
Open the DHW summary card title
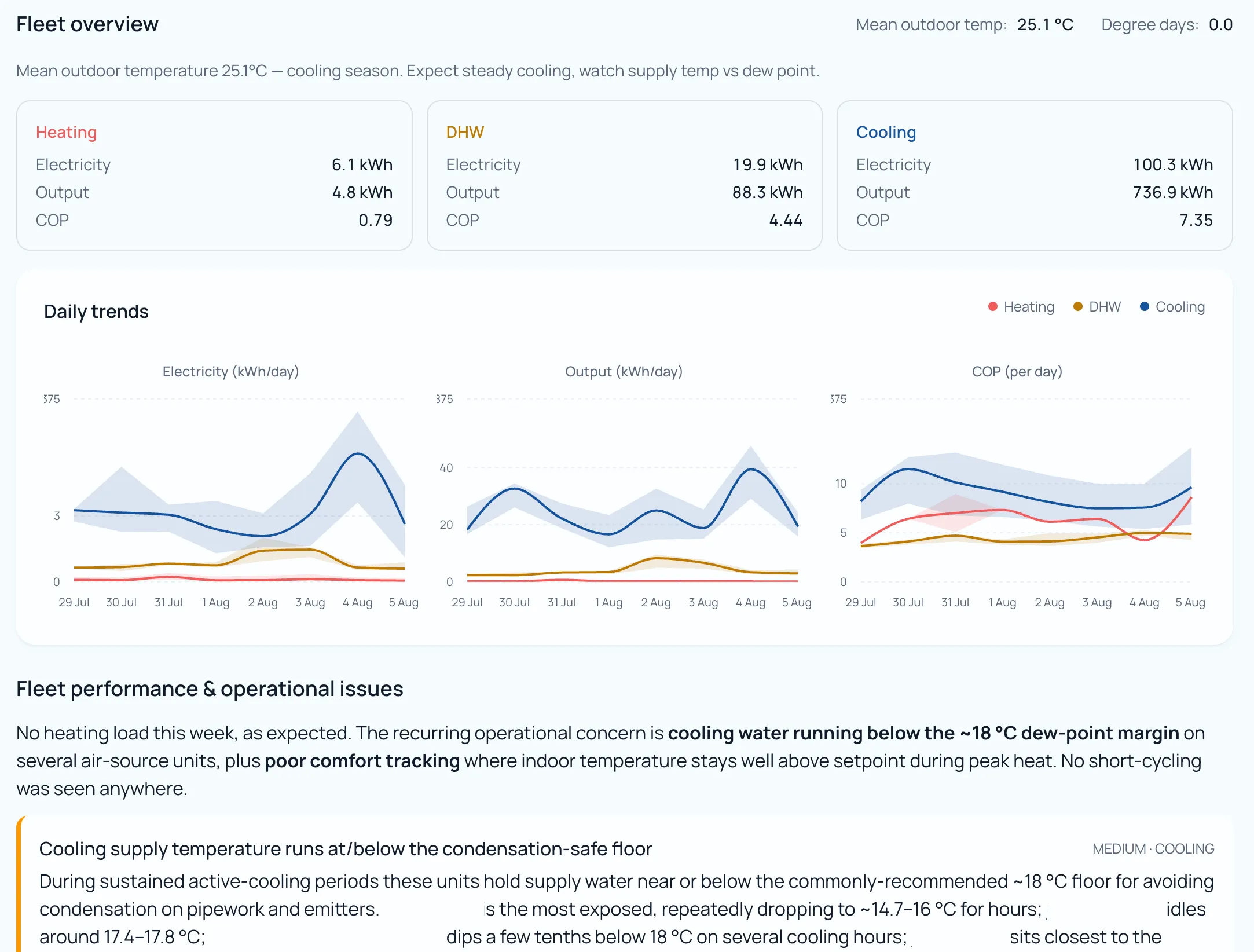pos(465,132)
